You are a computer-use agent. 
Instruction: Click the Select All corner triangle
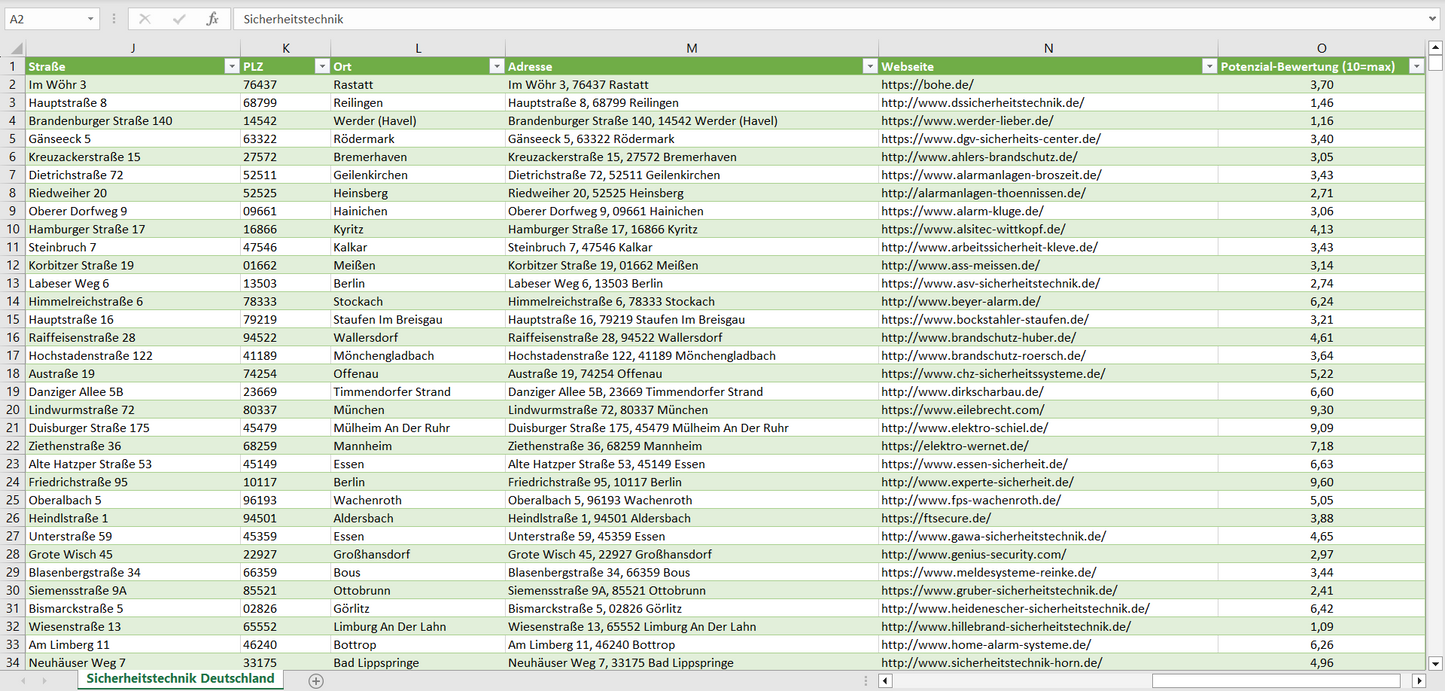(x=16, y=48)
